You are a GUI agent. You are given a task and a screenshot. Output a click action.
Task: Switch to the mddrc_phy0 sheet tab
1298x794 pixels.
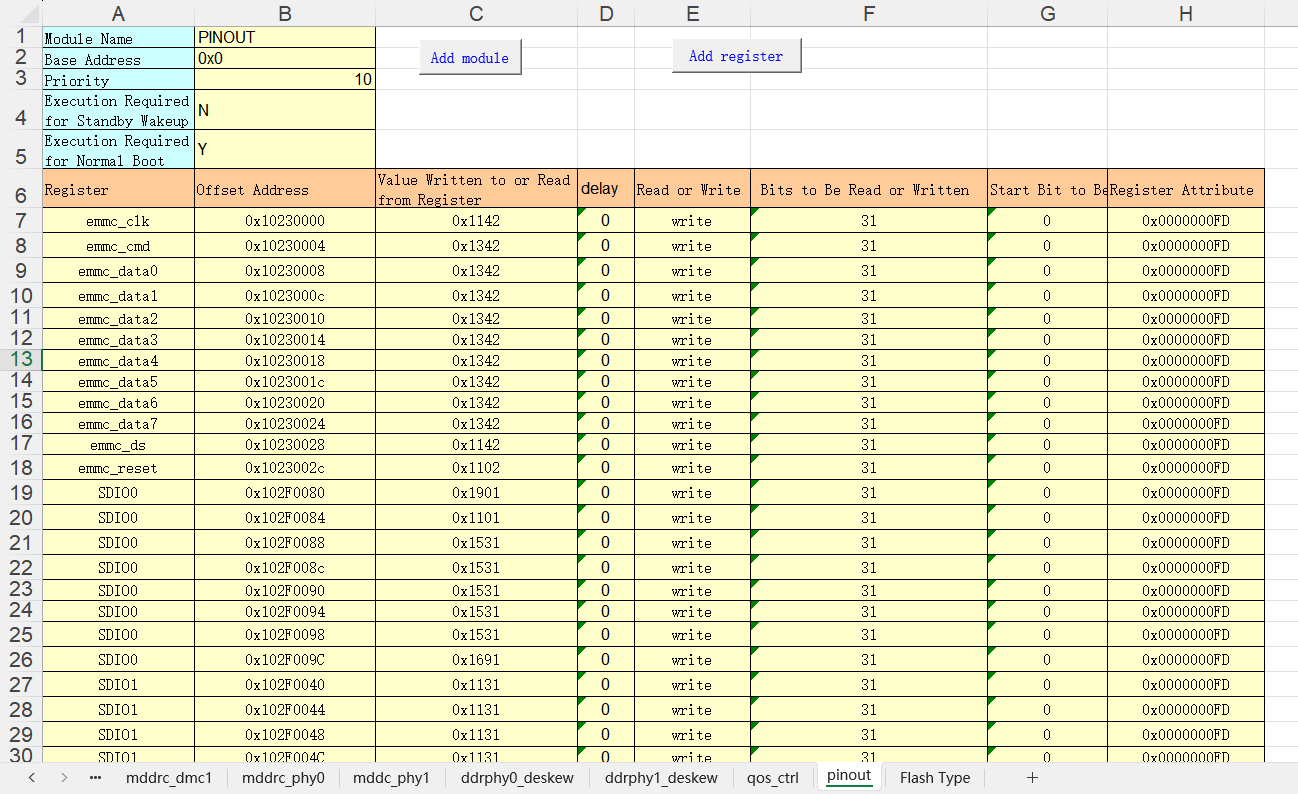[x=283, y=777]
